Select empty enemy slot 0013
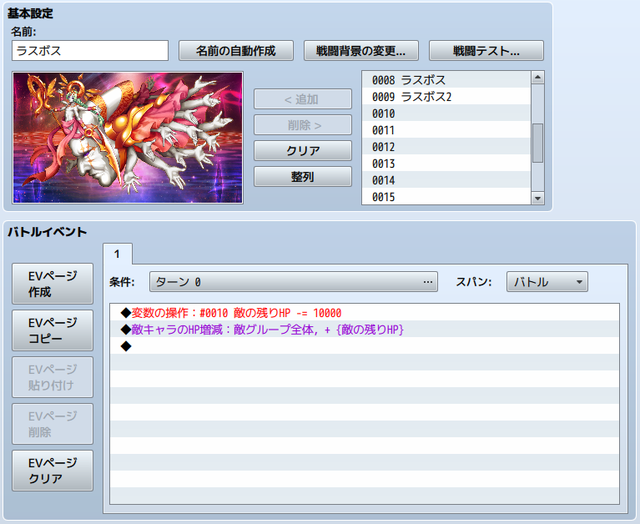 point(446,164)
